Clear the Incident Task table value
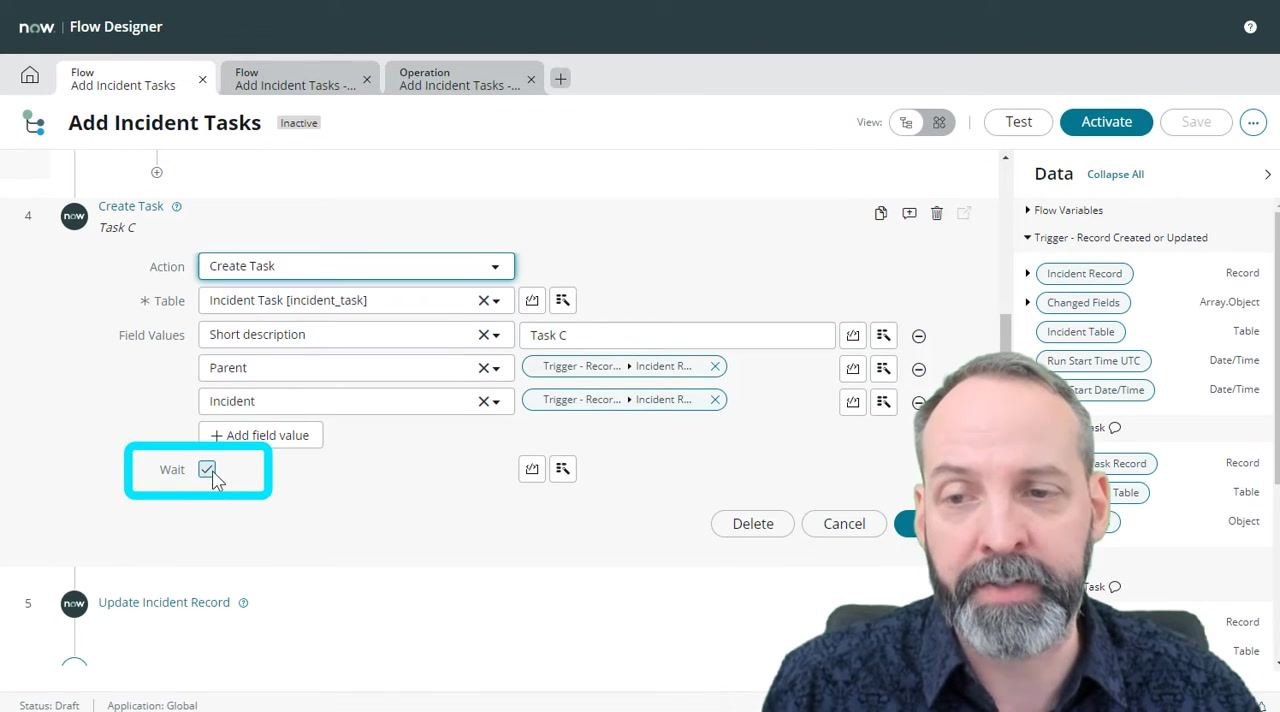 483,300
